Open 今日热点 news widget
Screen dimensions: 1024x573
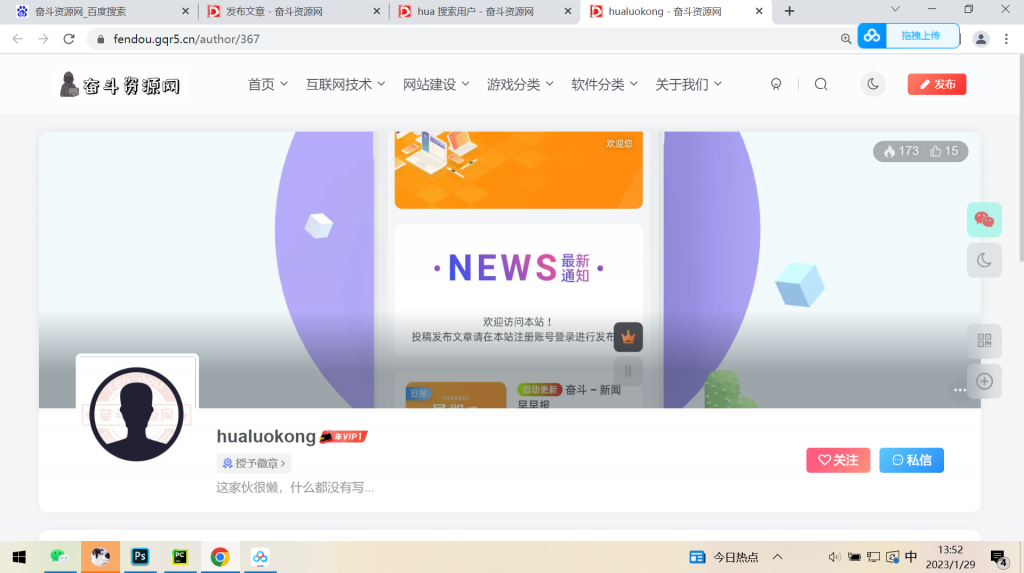pos(724,557)
